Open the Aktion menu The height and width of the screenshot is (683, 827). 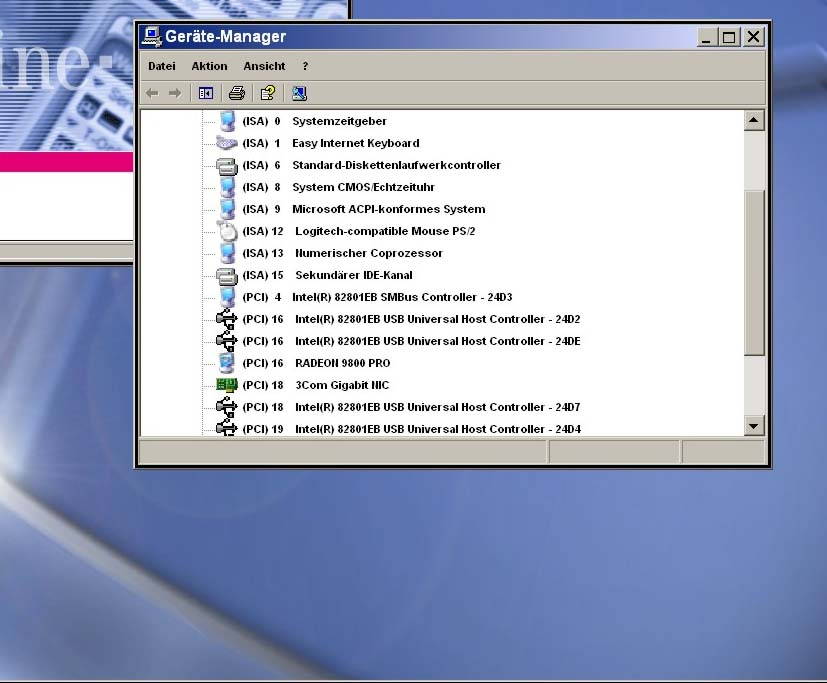[x=209, y=66]
